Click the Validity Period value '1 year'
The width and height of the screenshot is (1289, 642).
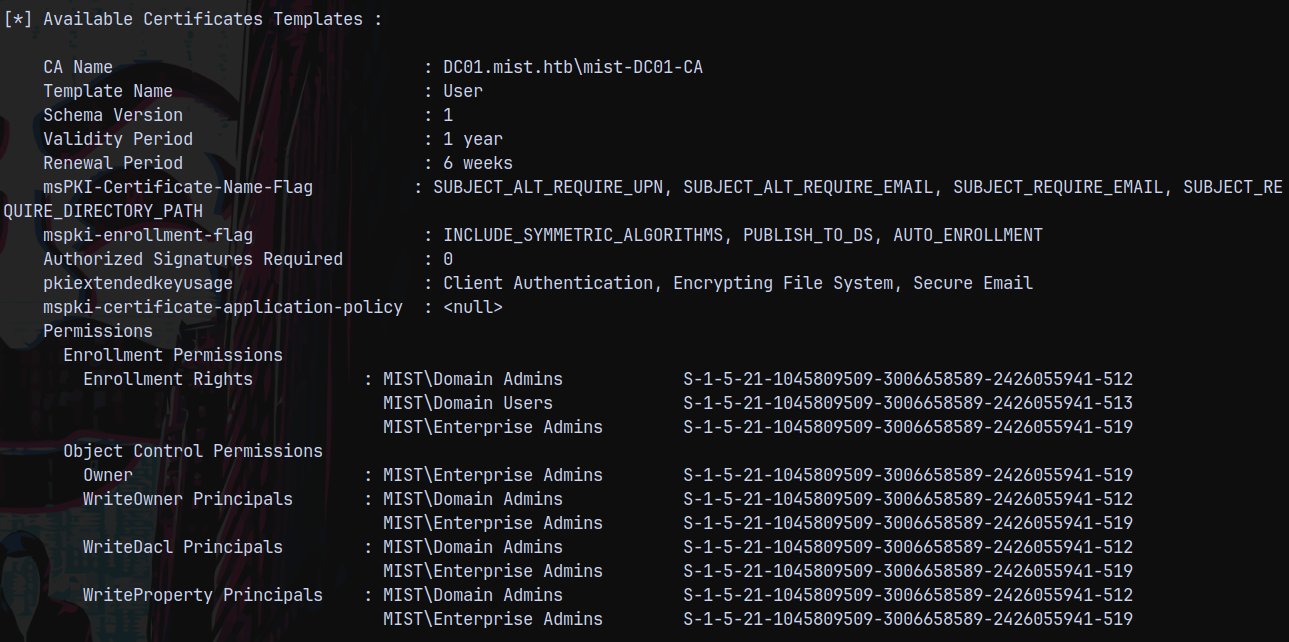point(473,139)
